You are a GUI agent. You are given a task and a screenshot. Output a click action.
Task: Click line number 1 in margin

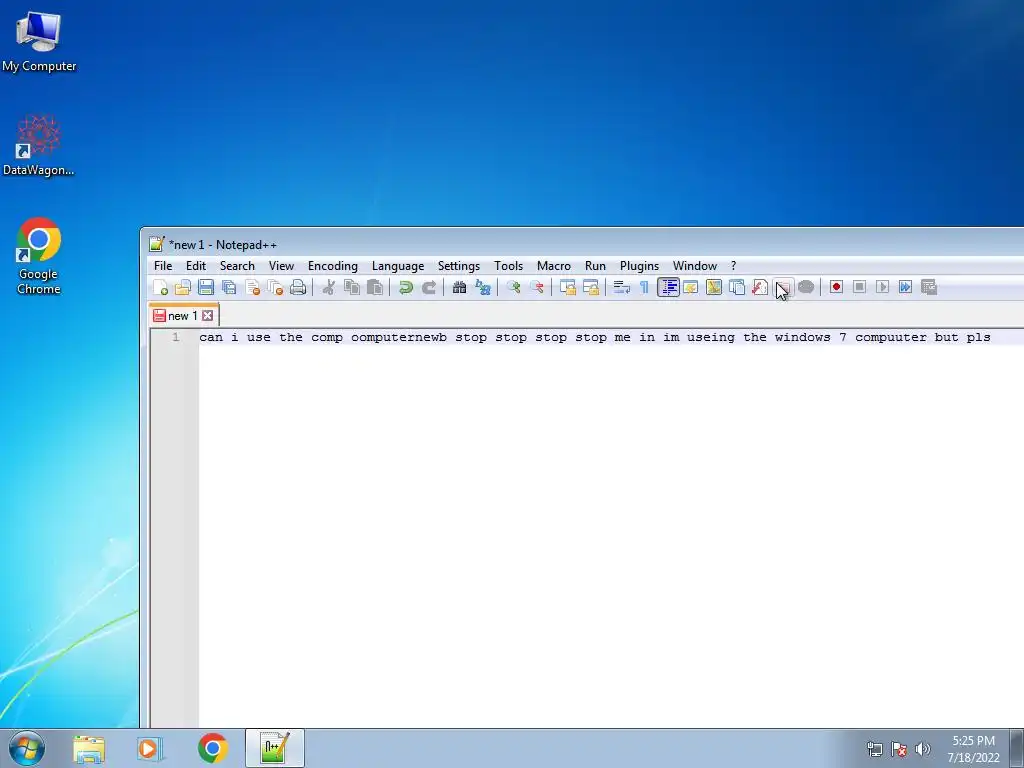pos(175,337)
